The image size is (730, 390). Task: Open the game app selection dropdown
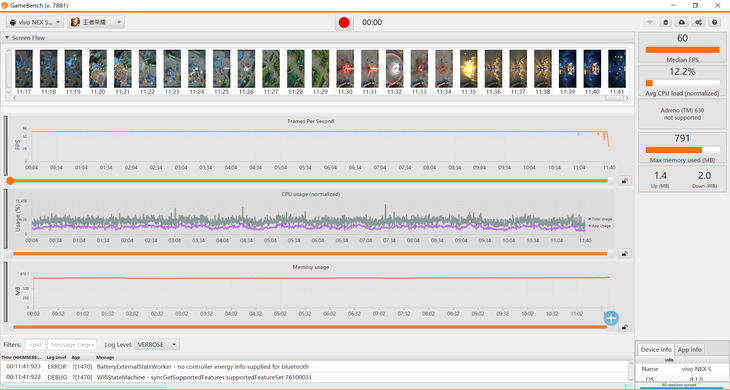[95, 22]
